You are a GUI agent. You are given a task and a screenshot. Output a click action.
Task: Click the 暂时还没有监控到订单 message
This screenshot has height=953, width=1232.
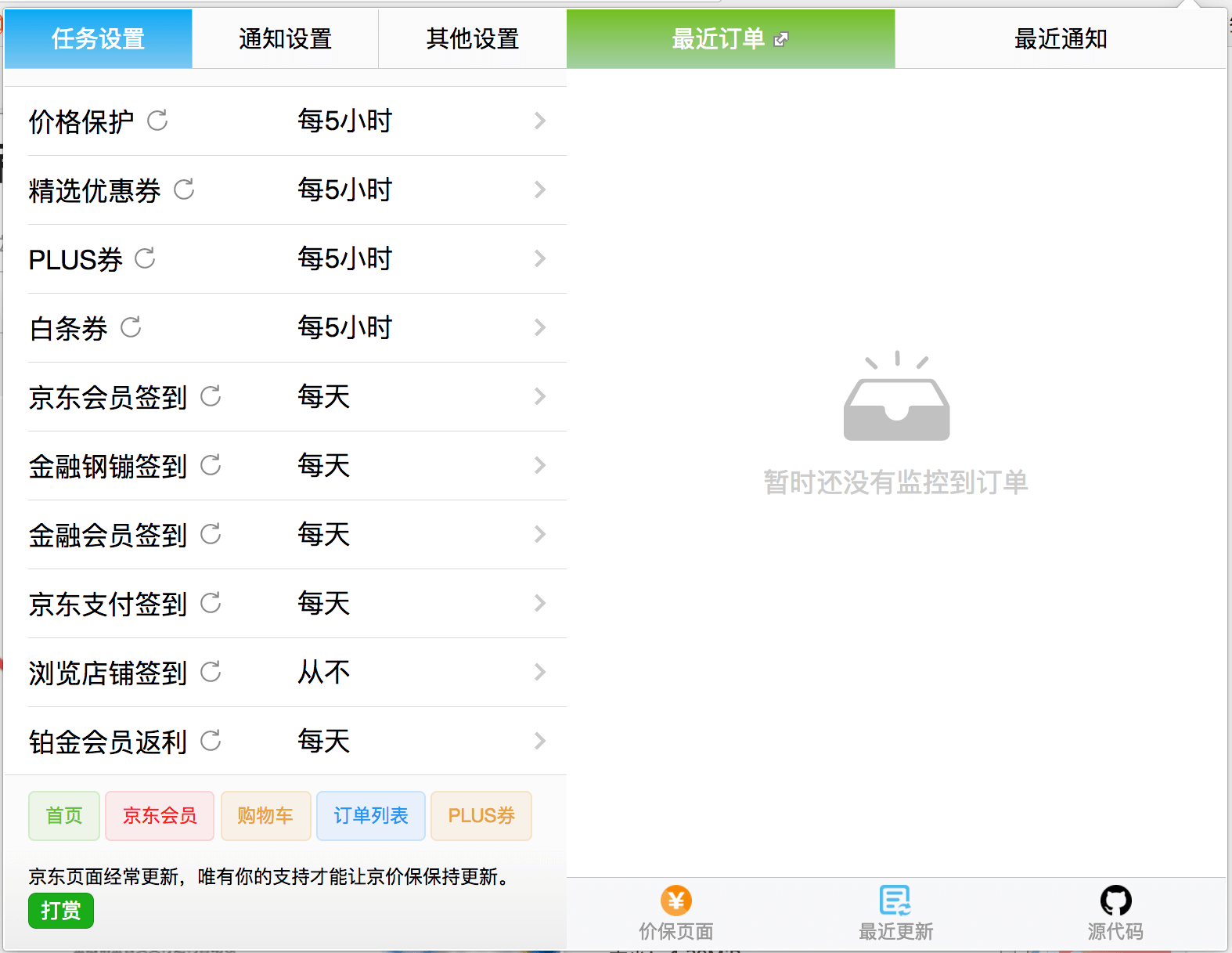pyautogui.click(x=896, y=482)
